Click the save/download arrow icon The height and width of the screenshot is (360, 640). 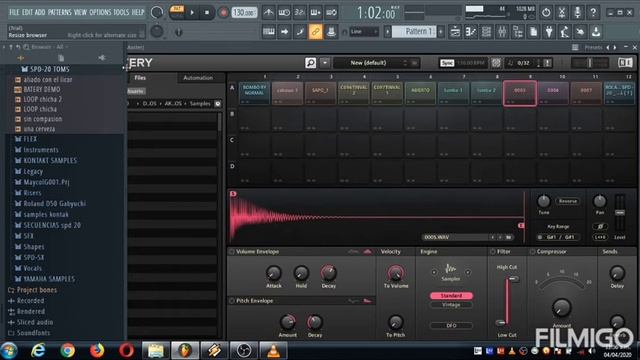596,31
